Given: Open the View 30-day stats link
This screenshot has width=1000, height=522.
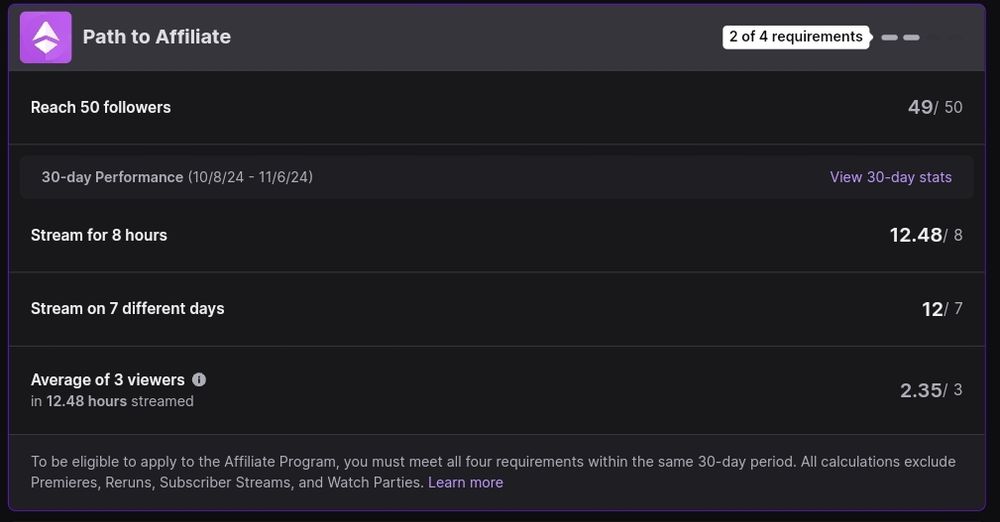Looking at the screenshot, I should 890,177.
